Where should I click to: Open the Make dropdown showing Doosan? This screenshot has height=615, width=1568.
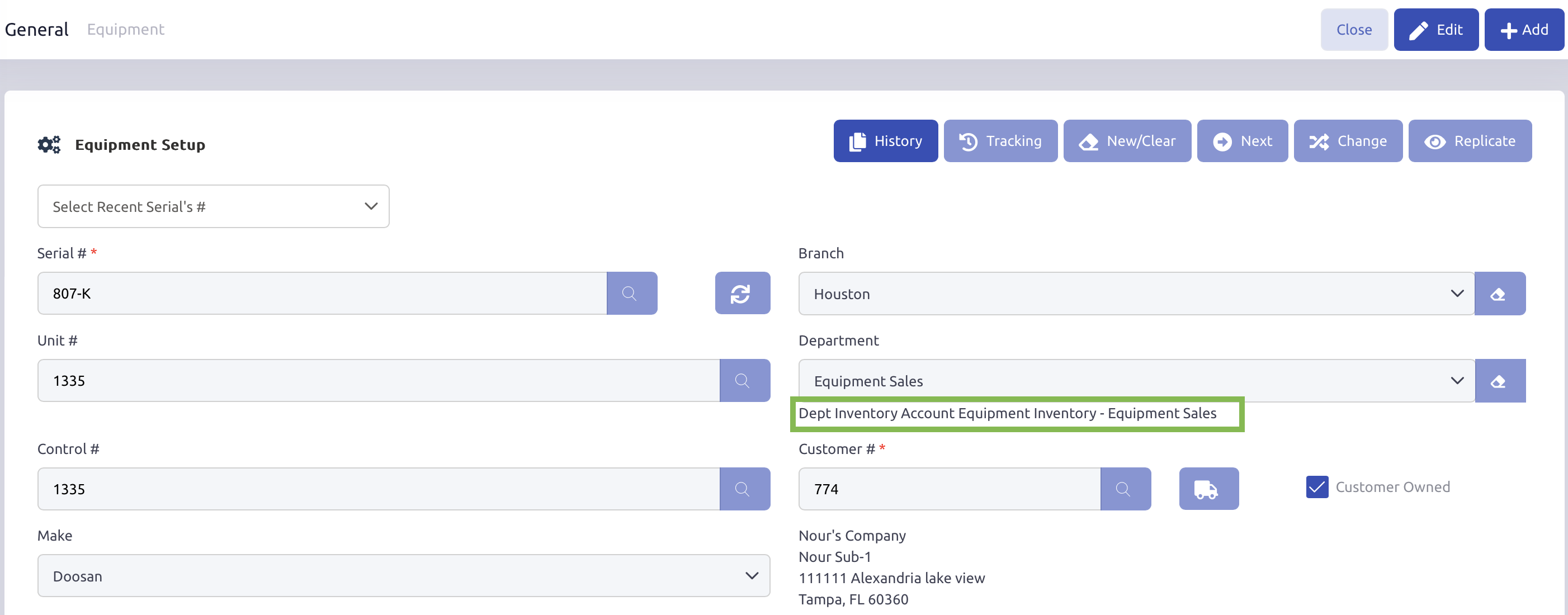[403, 575]
